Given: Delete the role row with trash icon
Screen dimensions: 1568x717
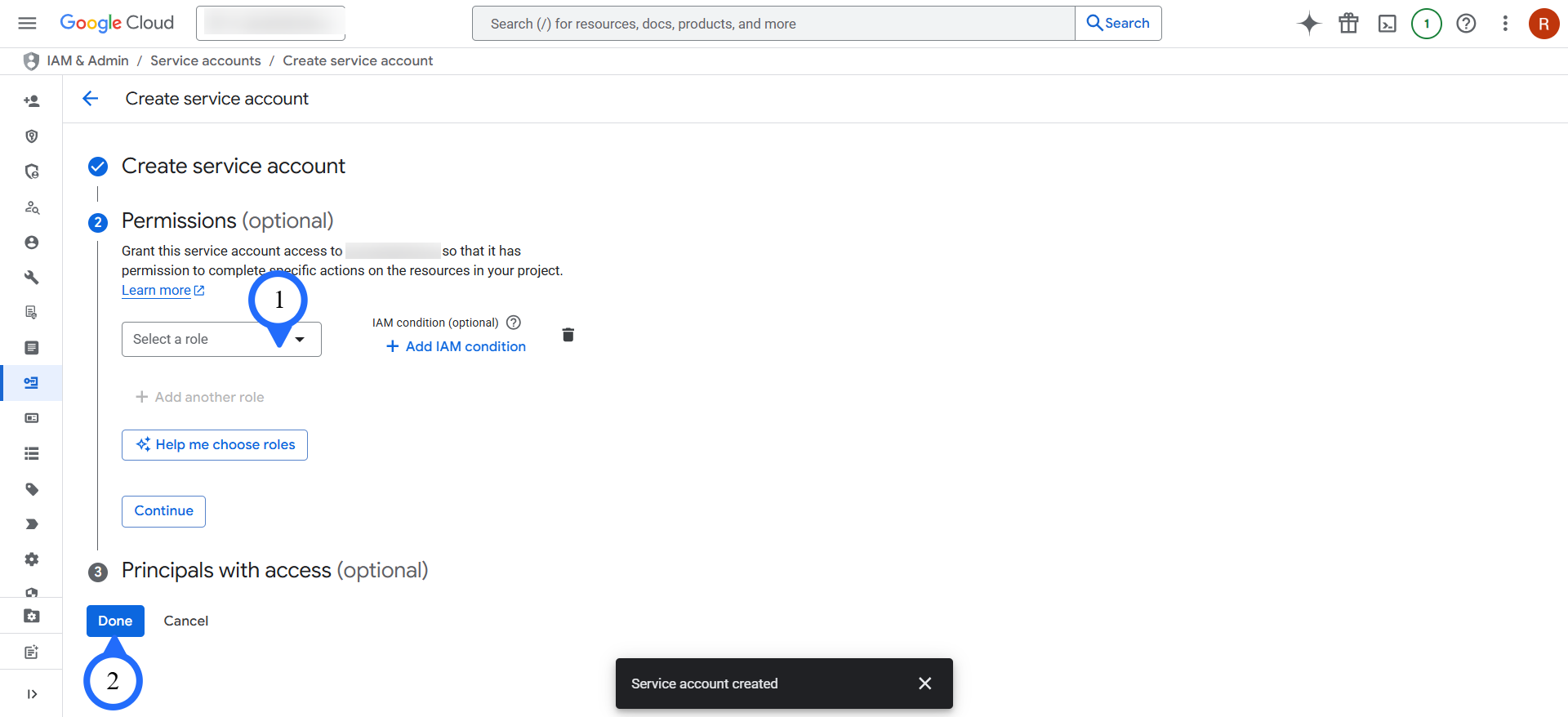Looking at the screenshot, I should [568, 335].
